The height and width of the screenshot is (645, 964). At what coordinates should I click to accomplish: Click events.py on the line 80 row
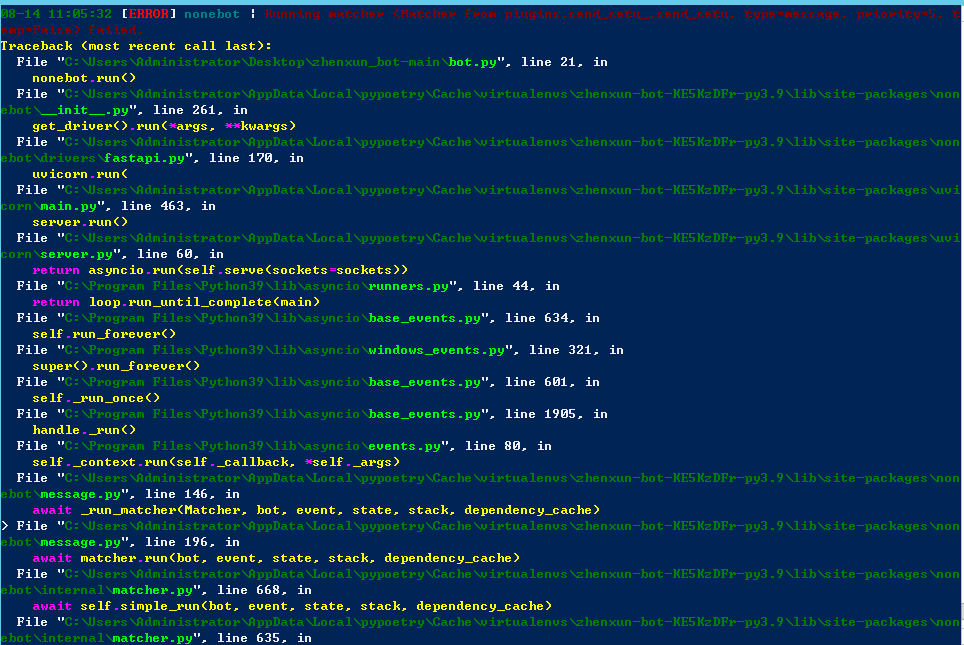pos(405,446)
